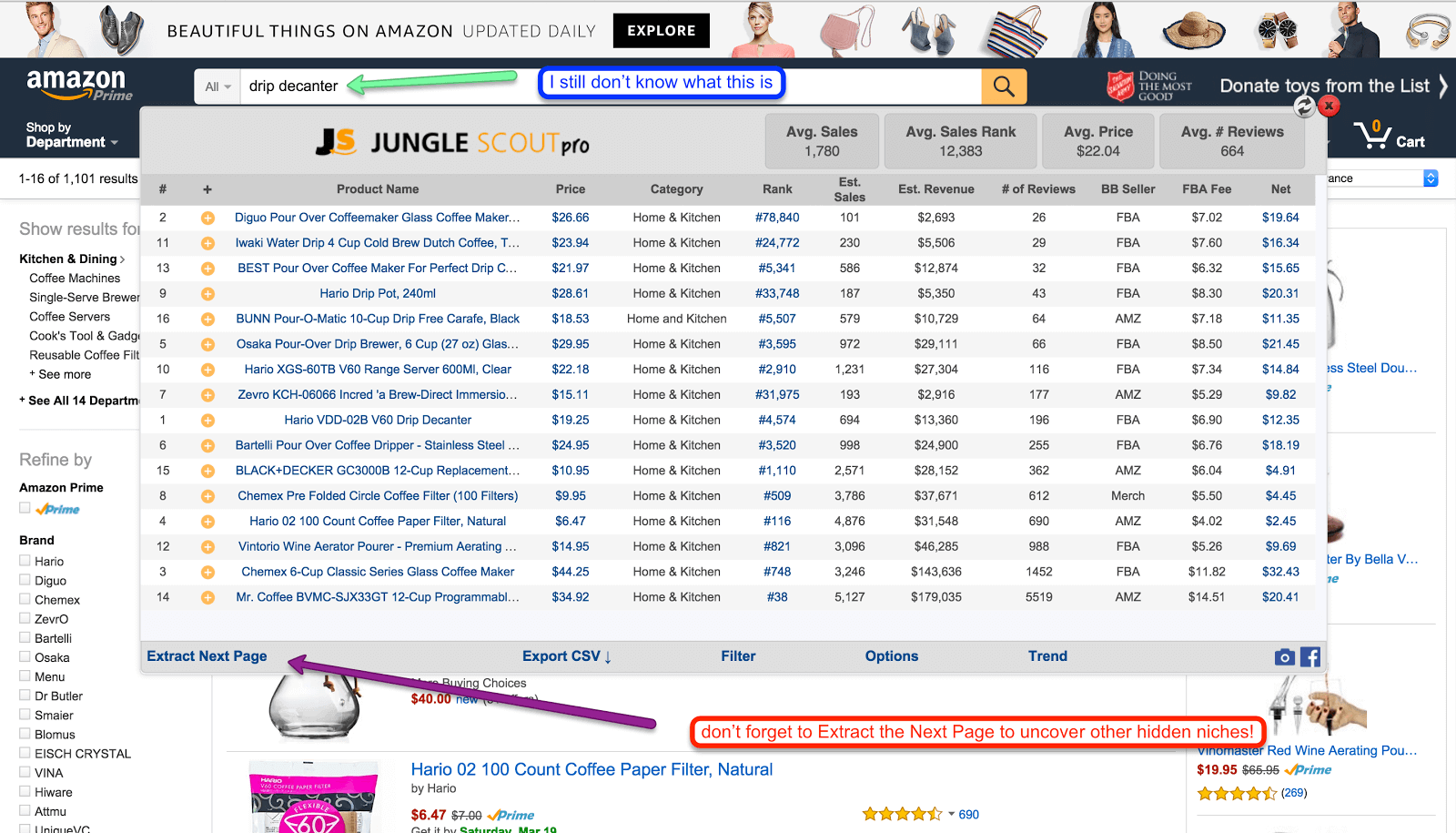Check the Amazon Prime filter checkbox
This screenshot has height=833, width=1456.
click(x=25, y=508)
